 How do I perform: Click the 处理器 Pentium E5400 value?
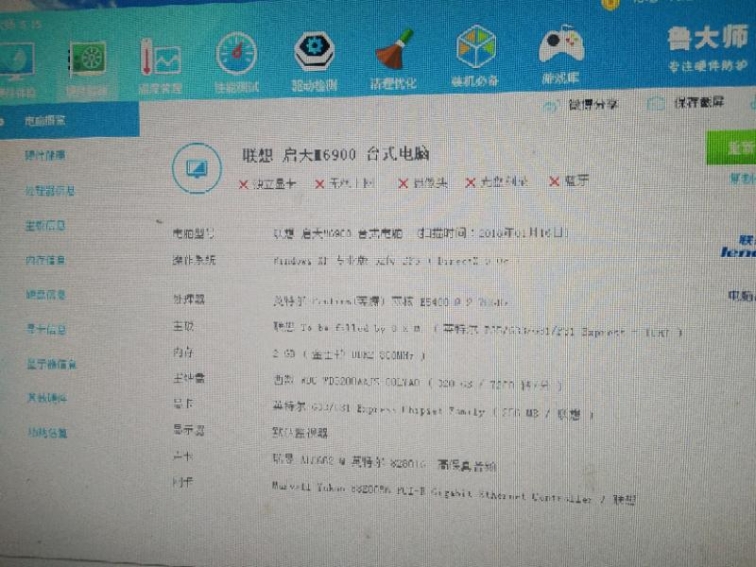coord(391,302)
